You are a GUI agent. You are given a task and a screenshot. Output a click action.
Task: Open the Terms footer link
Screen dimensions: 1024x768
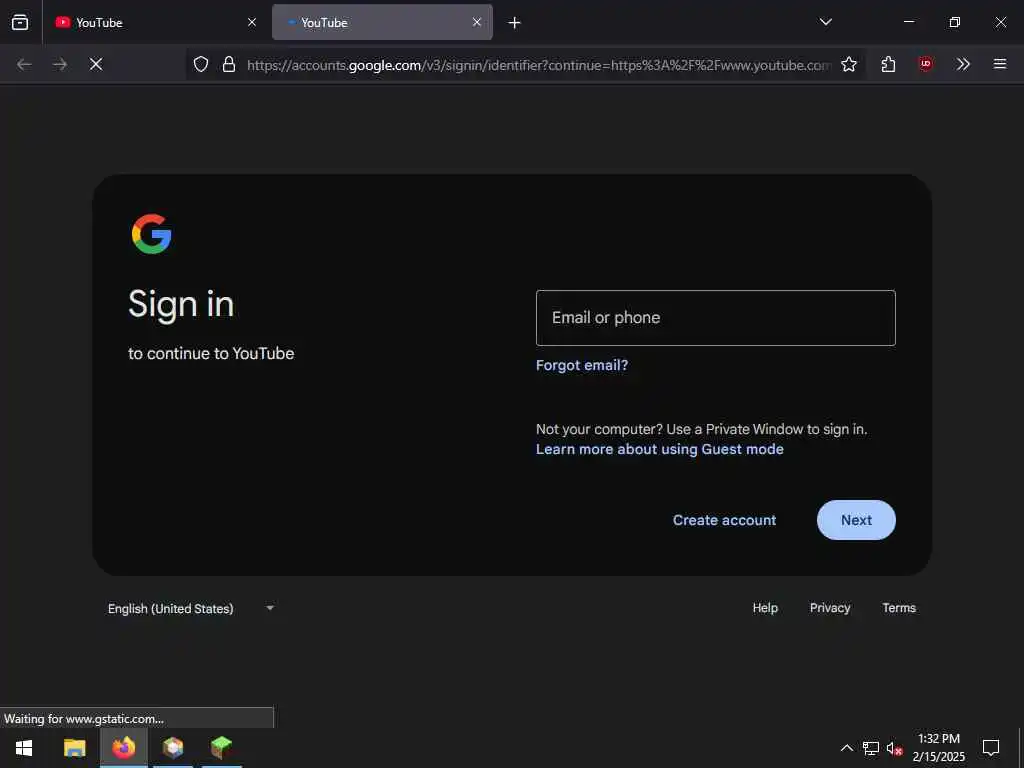[x=899, y=608]
